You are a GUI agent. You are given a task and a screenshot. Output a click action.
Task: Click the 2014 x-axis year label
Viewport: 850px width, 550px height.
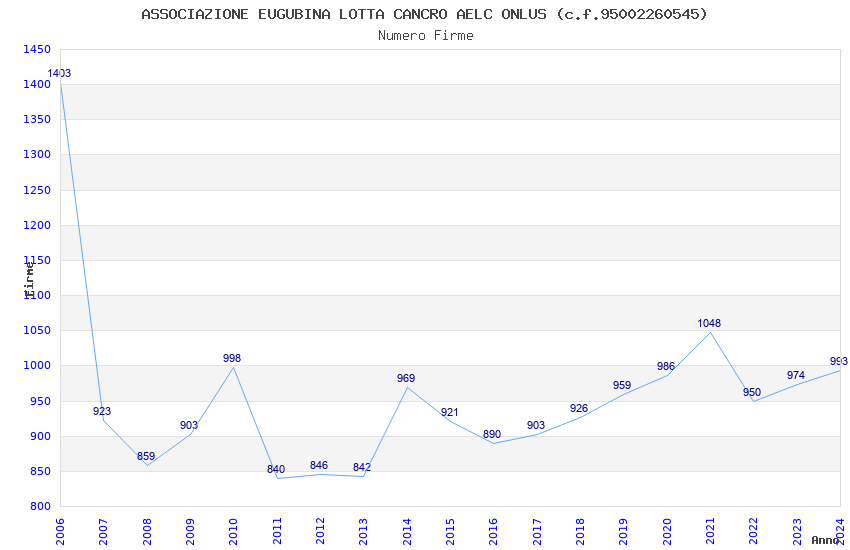click(x=407, y=532)
